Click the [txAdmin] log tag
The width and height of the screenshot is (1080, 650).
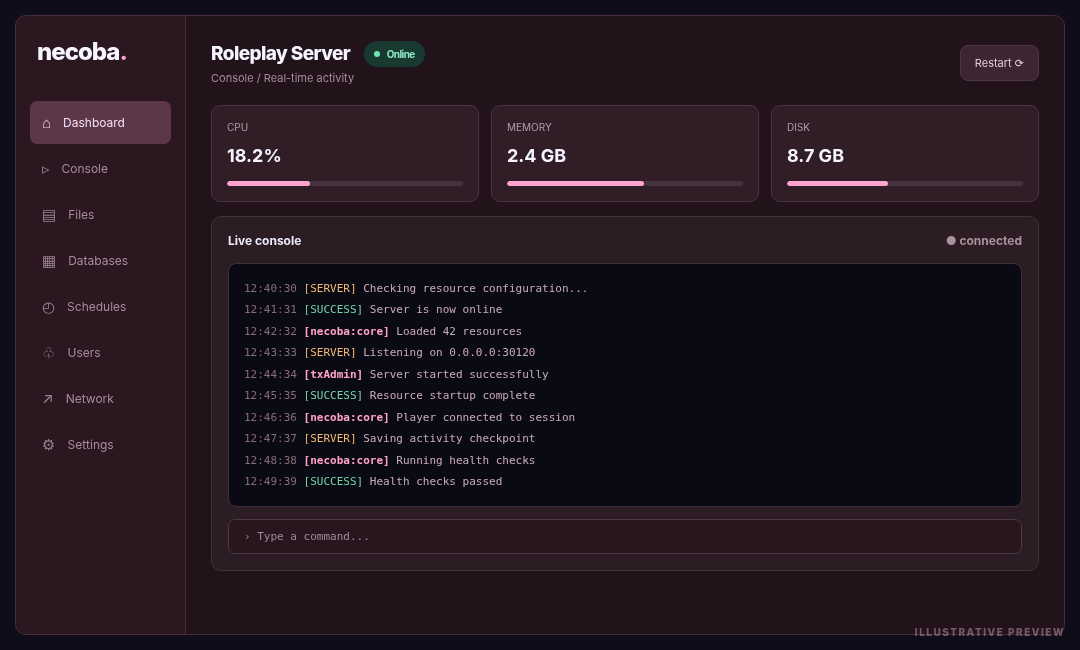[x=333, y=375]
